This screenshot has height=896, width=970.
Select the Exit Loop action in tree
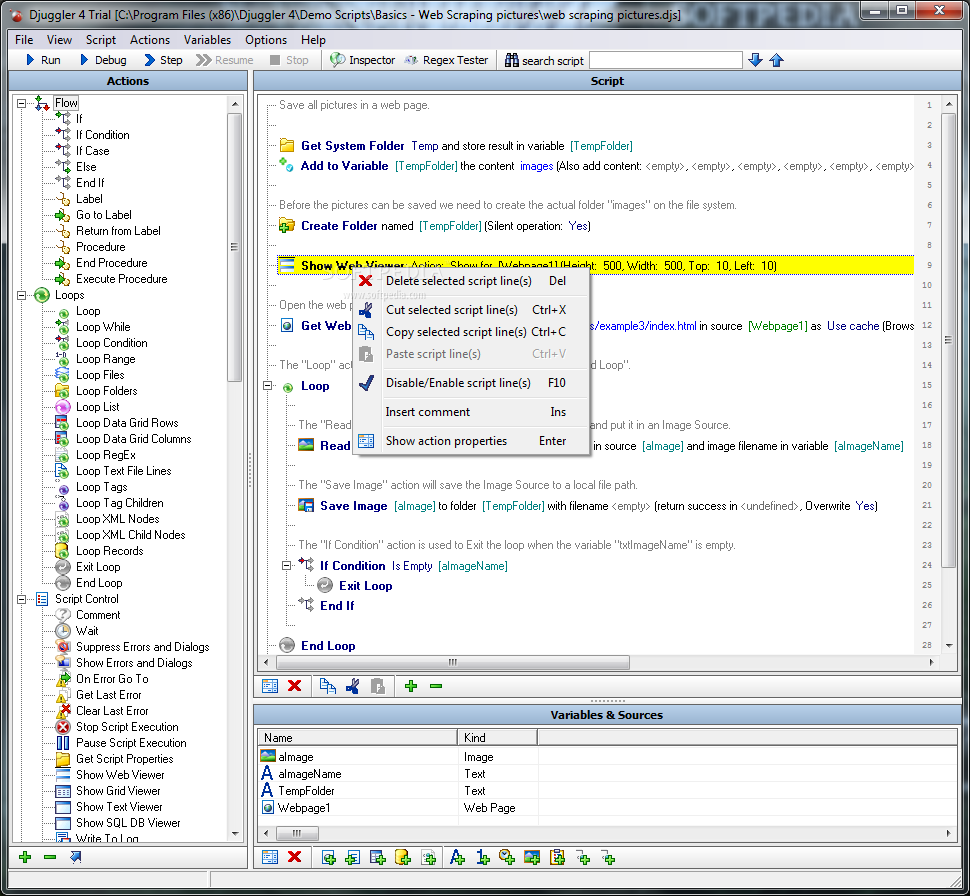click(x=98, y=567)
